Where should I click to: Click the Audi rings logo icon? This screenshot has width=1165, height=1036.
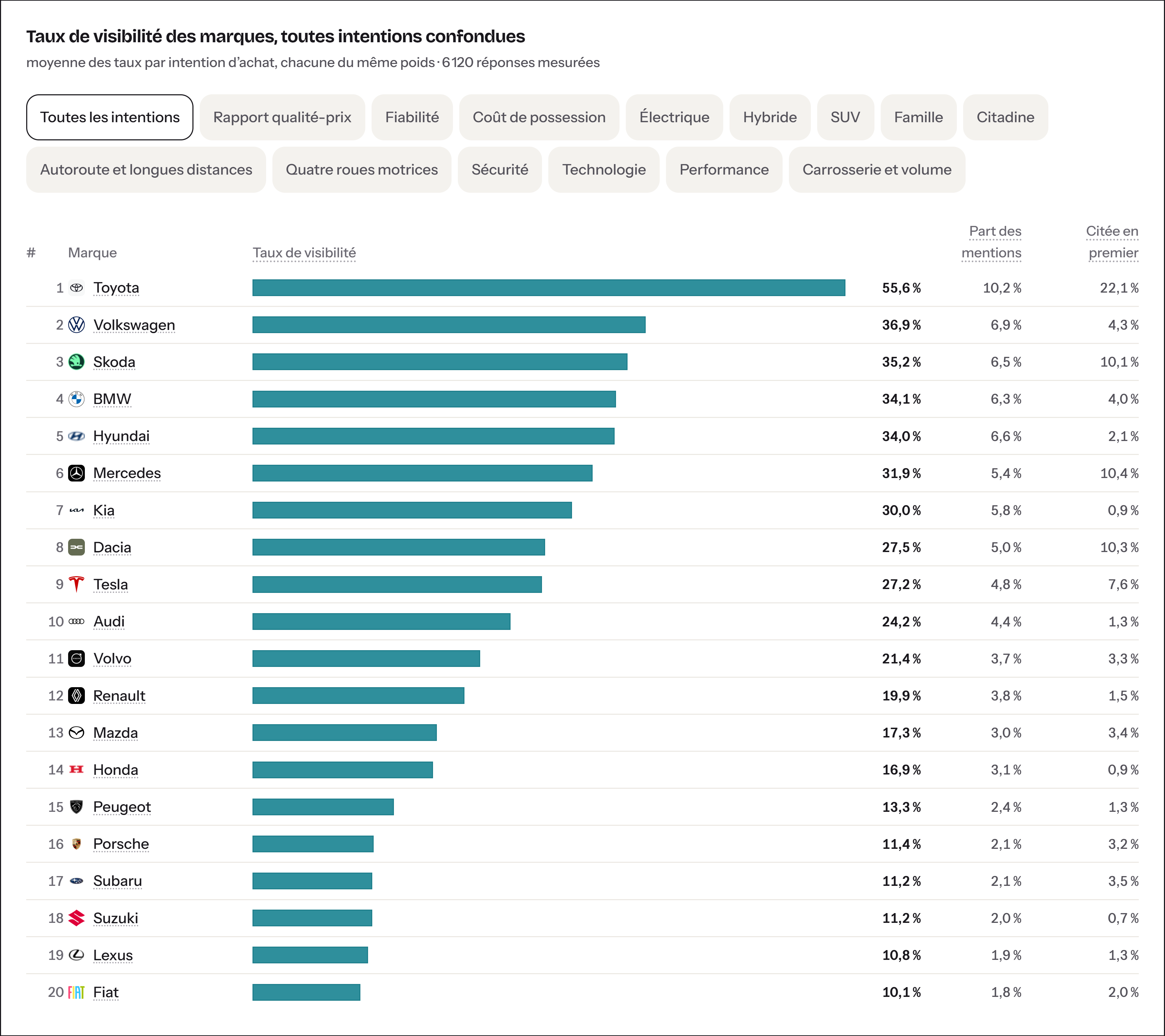[76, 621]
